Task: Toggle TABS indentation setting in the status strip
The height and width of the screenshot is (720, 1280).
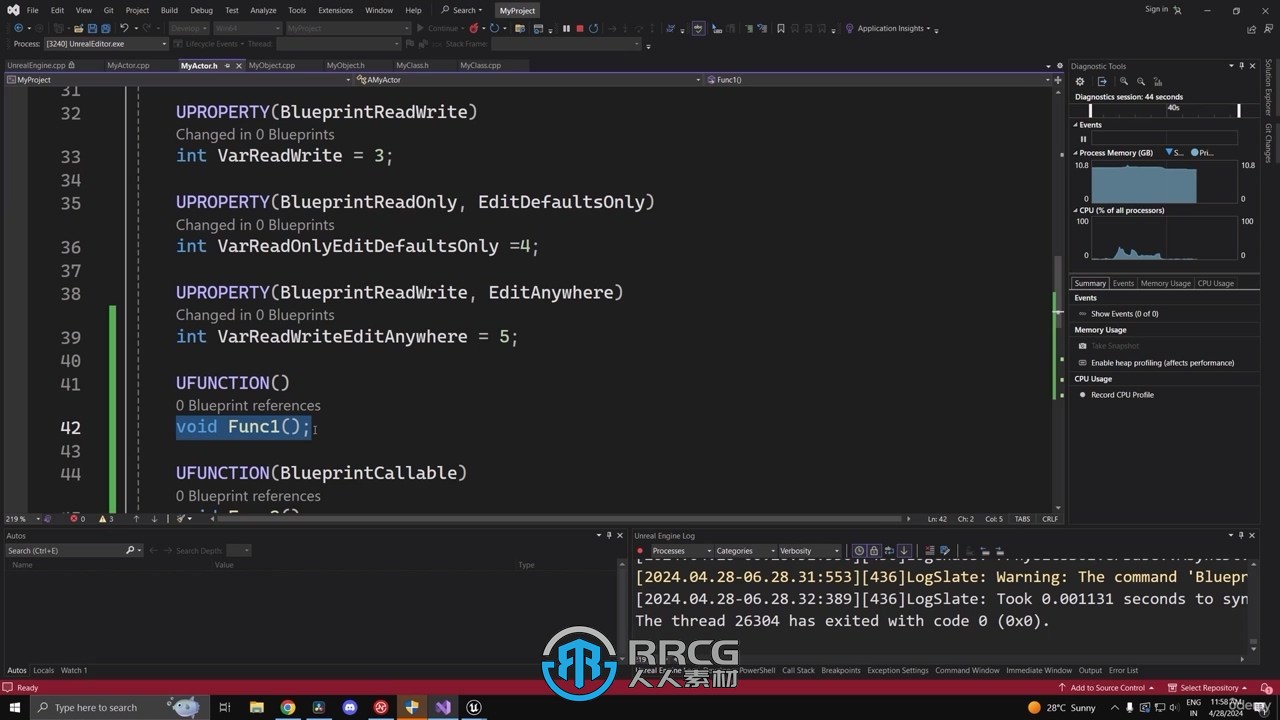Action: pyautogui.click(x=1022, y=519)
